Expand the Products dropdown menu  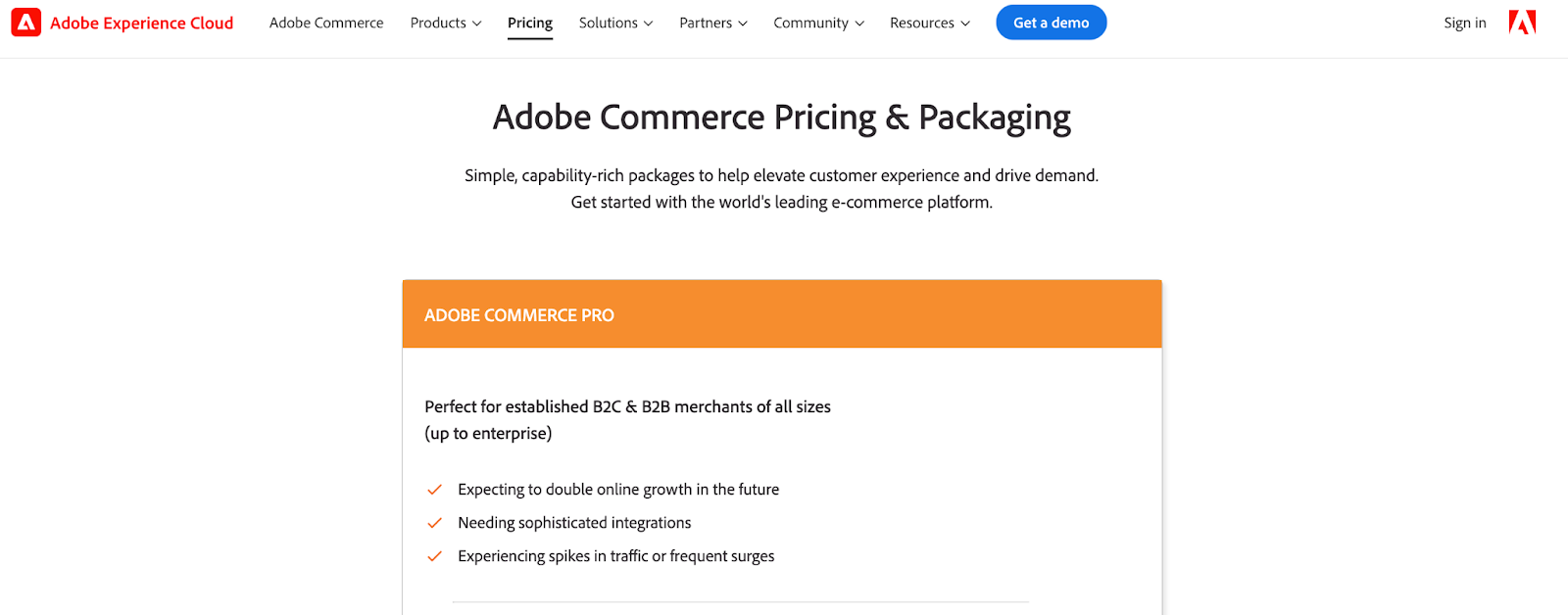446,23
